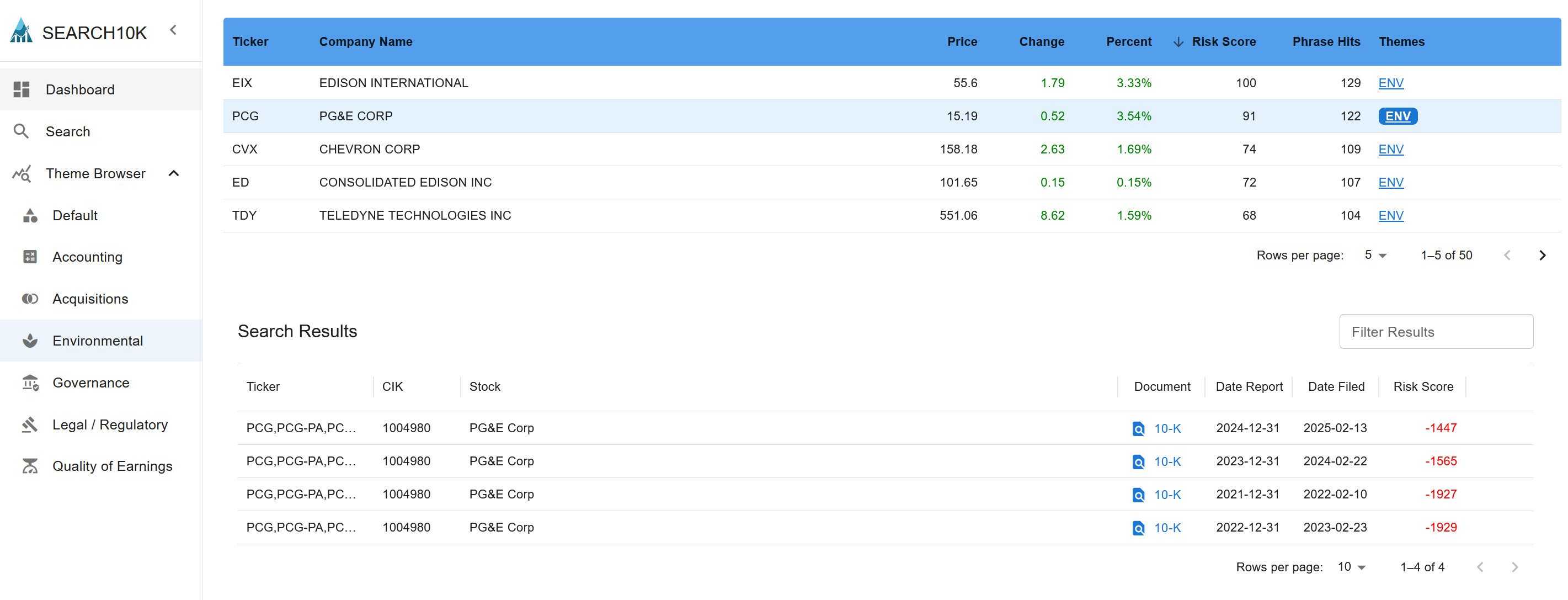
Task: Collapse the sidebar with the left chevron
Action: [173, 30]
